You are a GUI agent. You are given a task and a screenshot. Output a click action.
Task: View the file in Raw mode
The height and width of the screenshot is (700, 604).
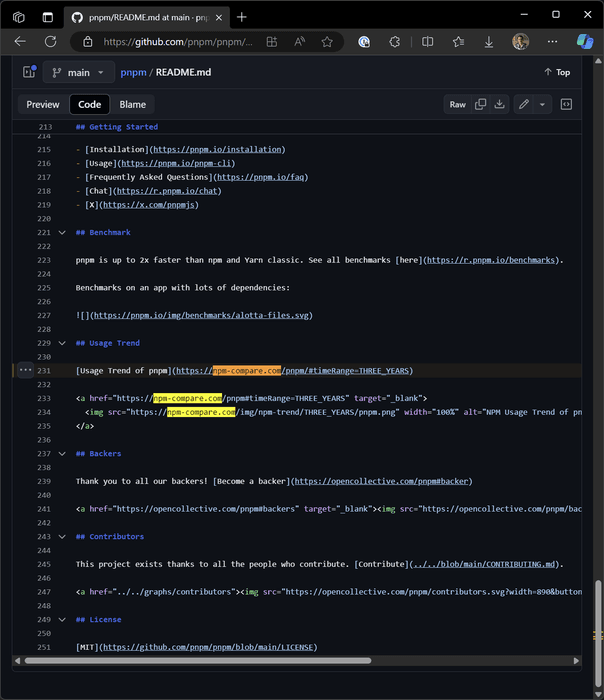pos(457,104)
